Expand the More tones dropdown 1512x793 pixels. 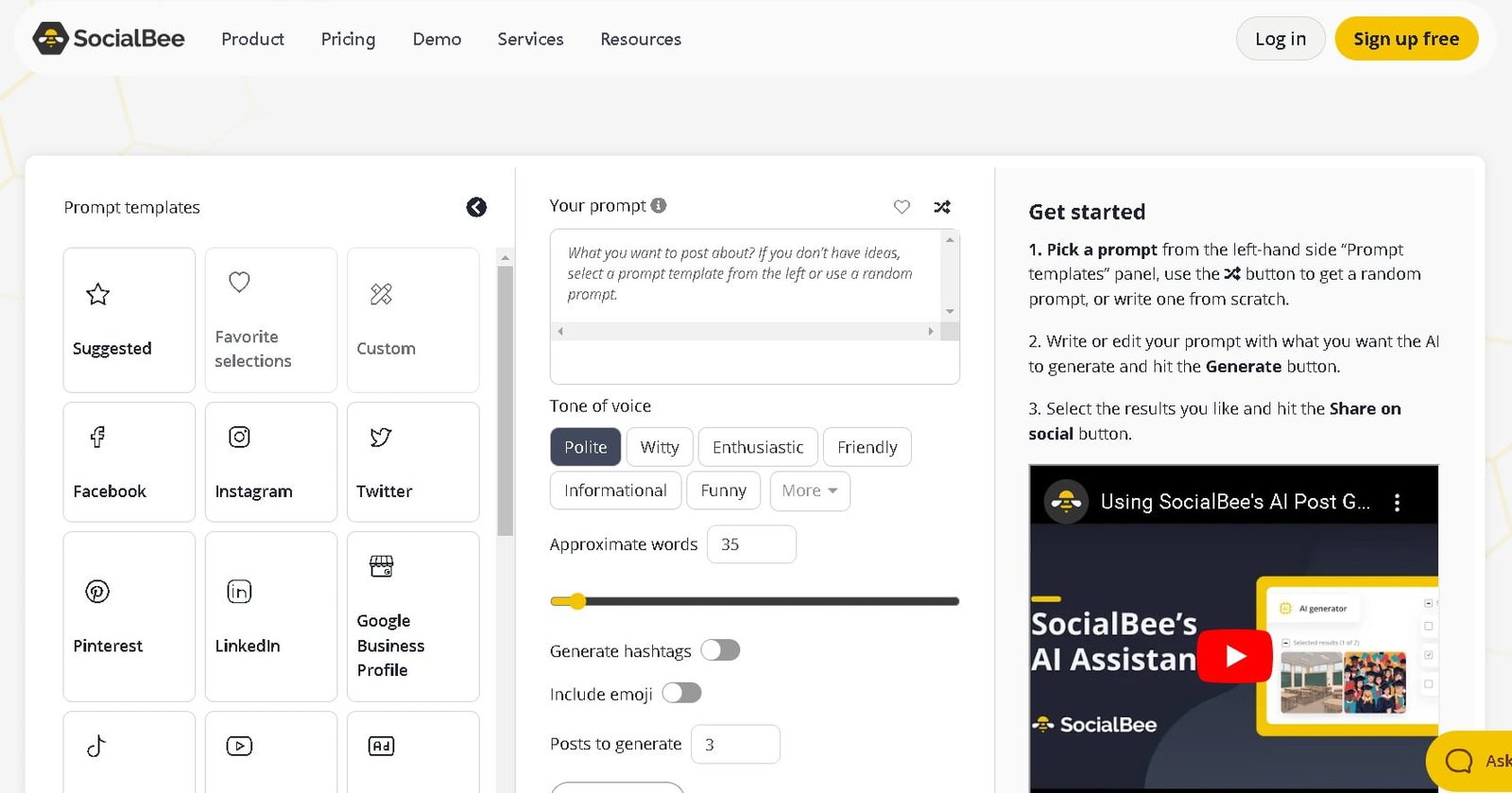click(810, 491)
